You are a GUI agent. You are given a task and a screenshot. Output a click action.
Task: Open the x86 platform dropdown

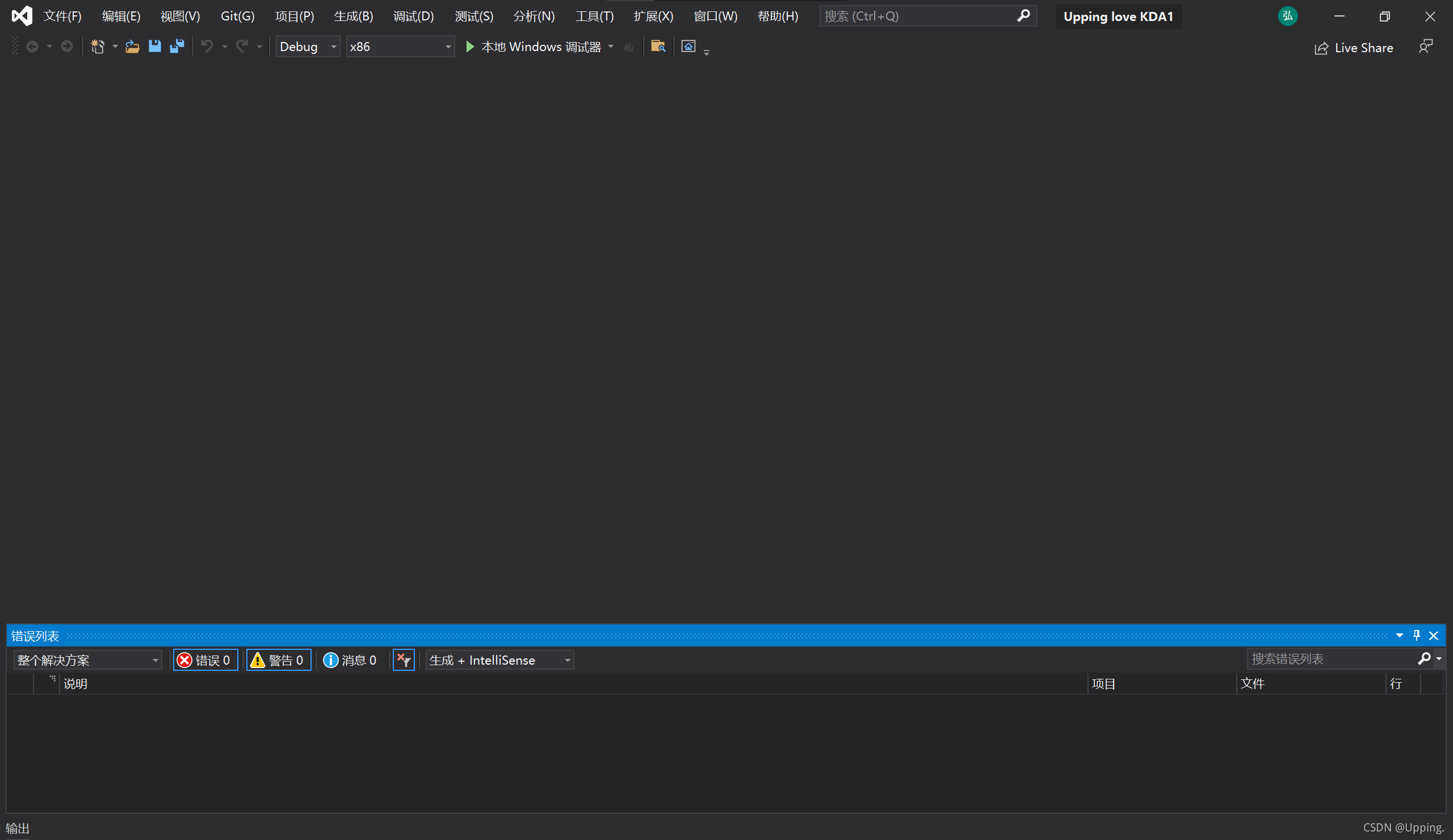point(400,47)
